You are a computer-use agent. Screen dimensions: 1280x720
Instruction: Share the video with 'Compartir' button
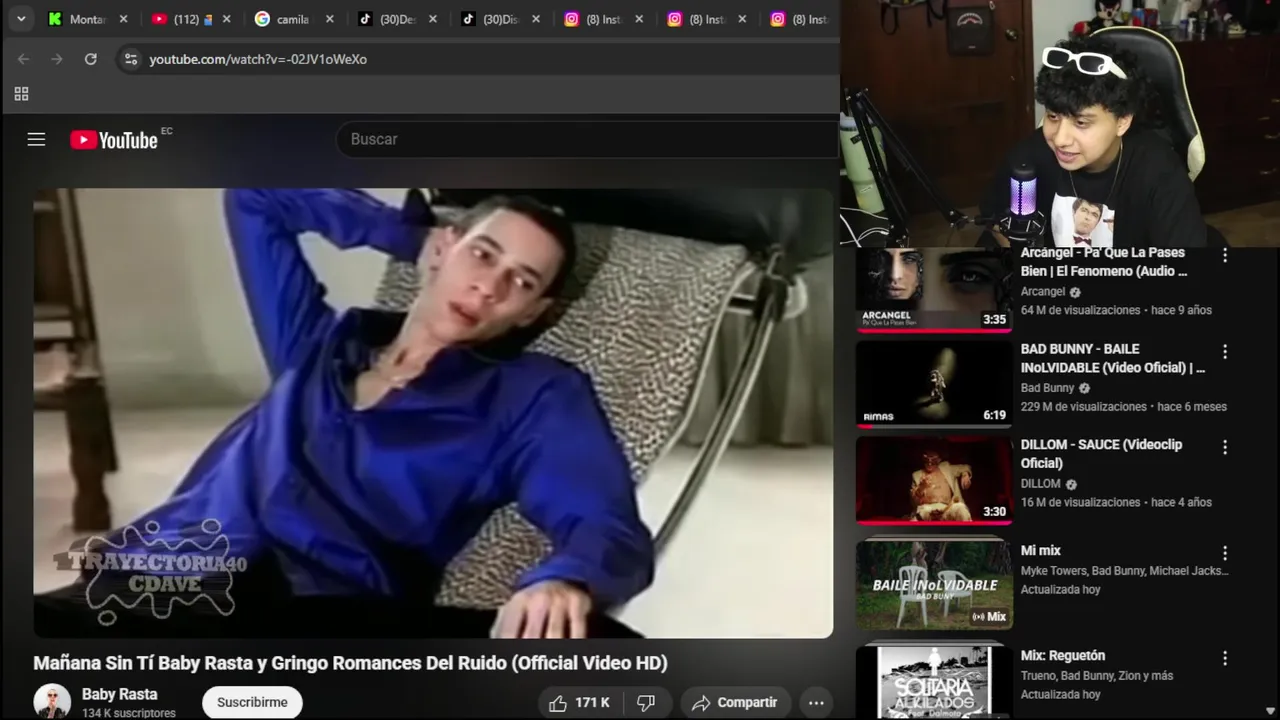click(x=735, y=703)
